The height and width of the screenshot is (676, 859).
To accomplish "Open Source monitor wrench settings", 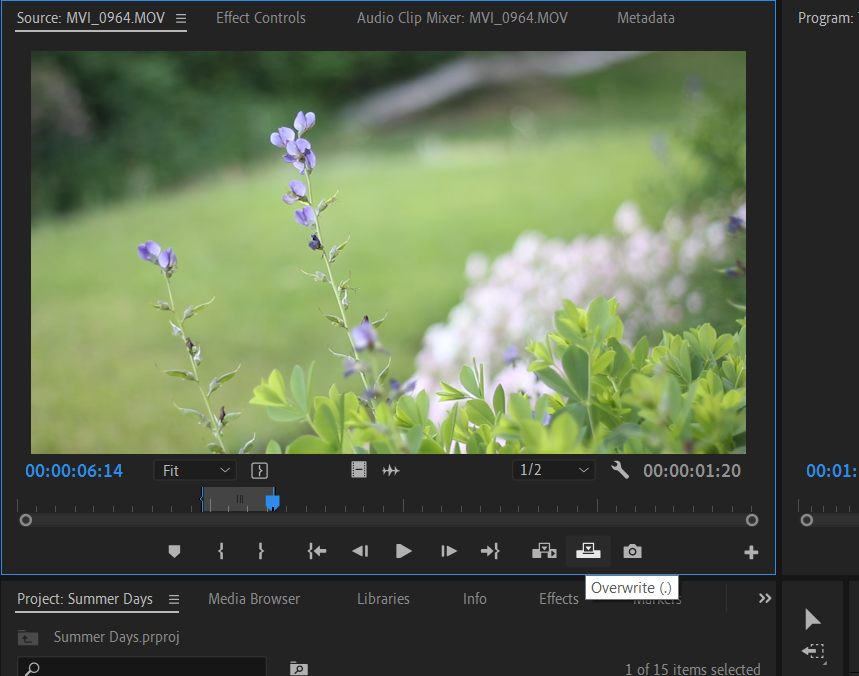I will coord(620,470).
